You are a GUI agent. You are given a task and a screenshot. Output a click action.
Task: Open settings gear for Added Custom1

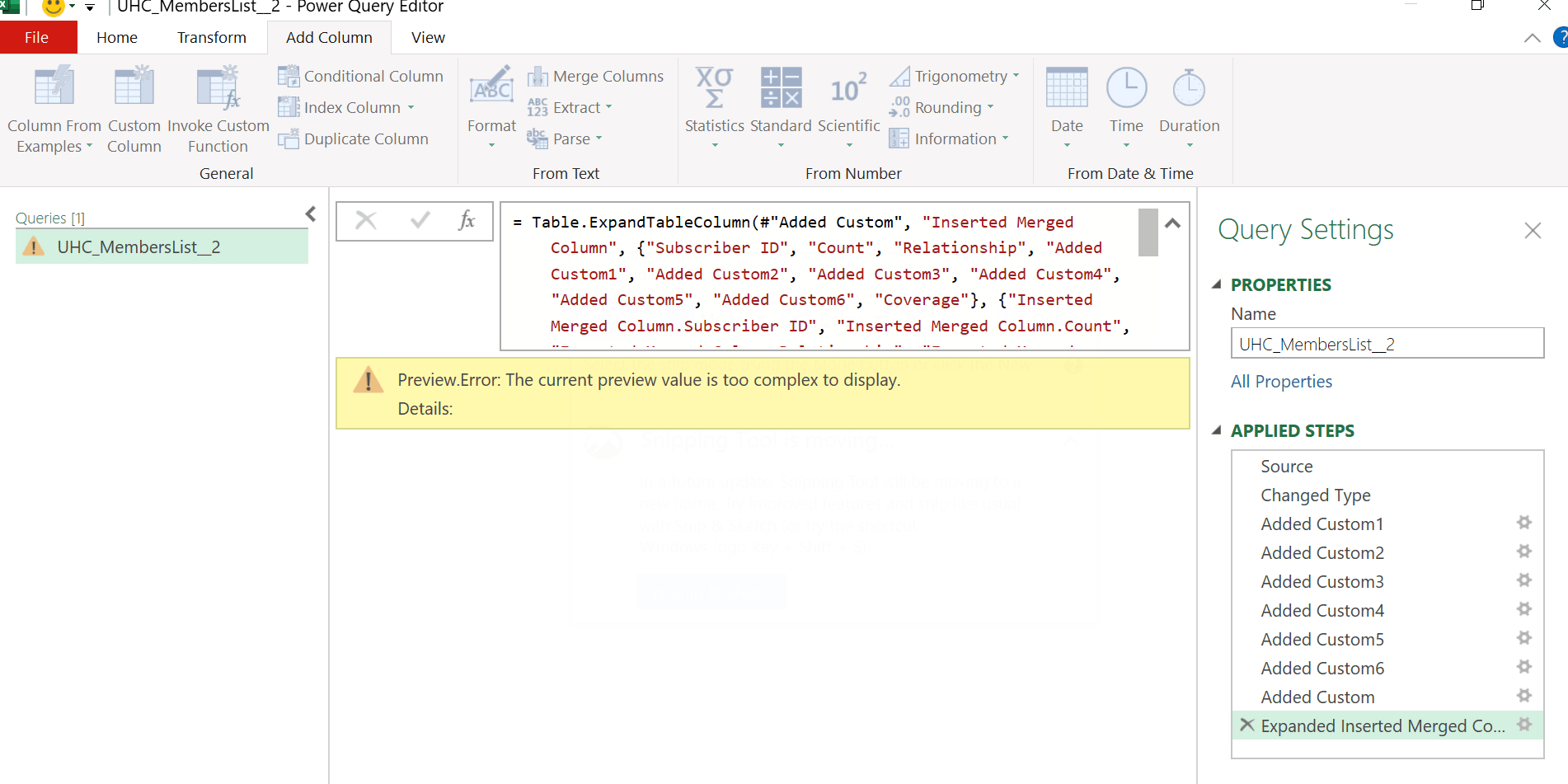pos(1524,523)
